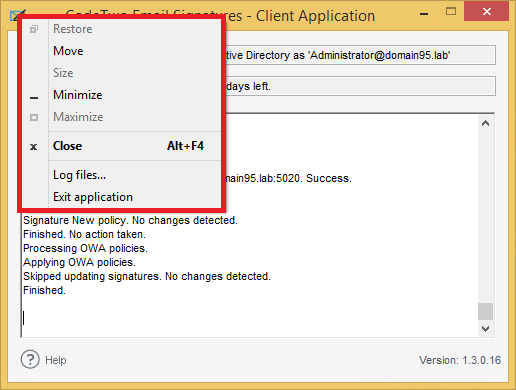
Task: Click 'Skipped updating signatures' log line
Action: tap(147, 276)
